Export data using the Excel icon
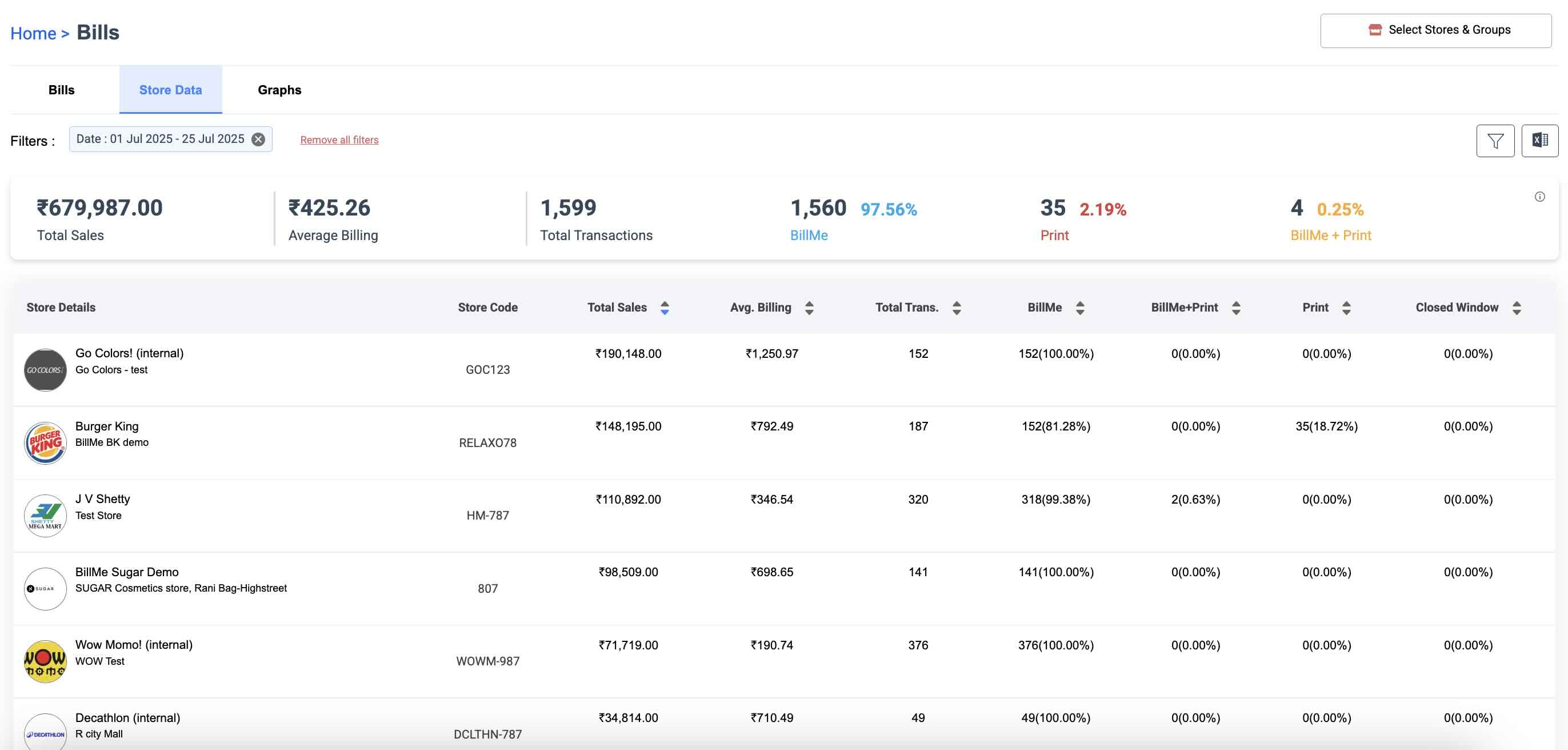 [1539, 141]
